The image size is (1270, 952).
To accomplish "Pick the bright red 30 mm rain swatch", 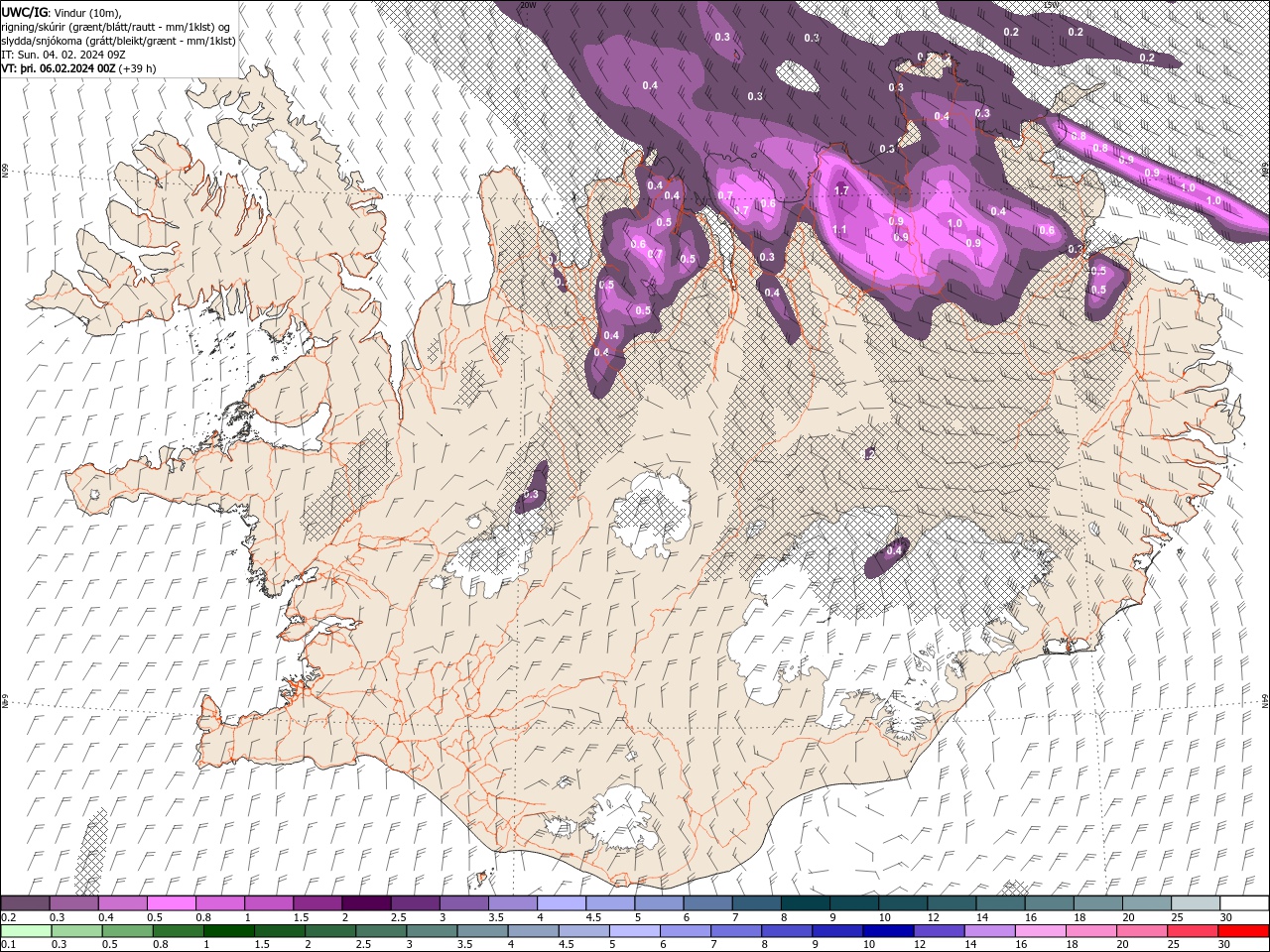I will pos(1242,930).
